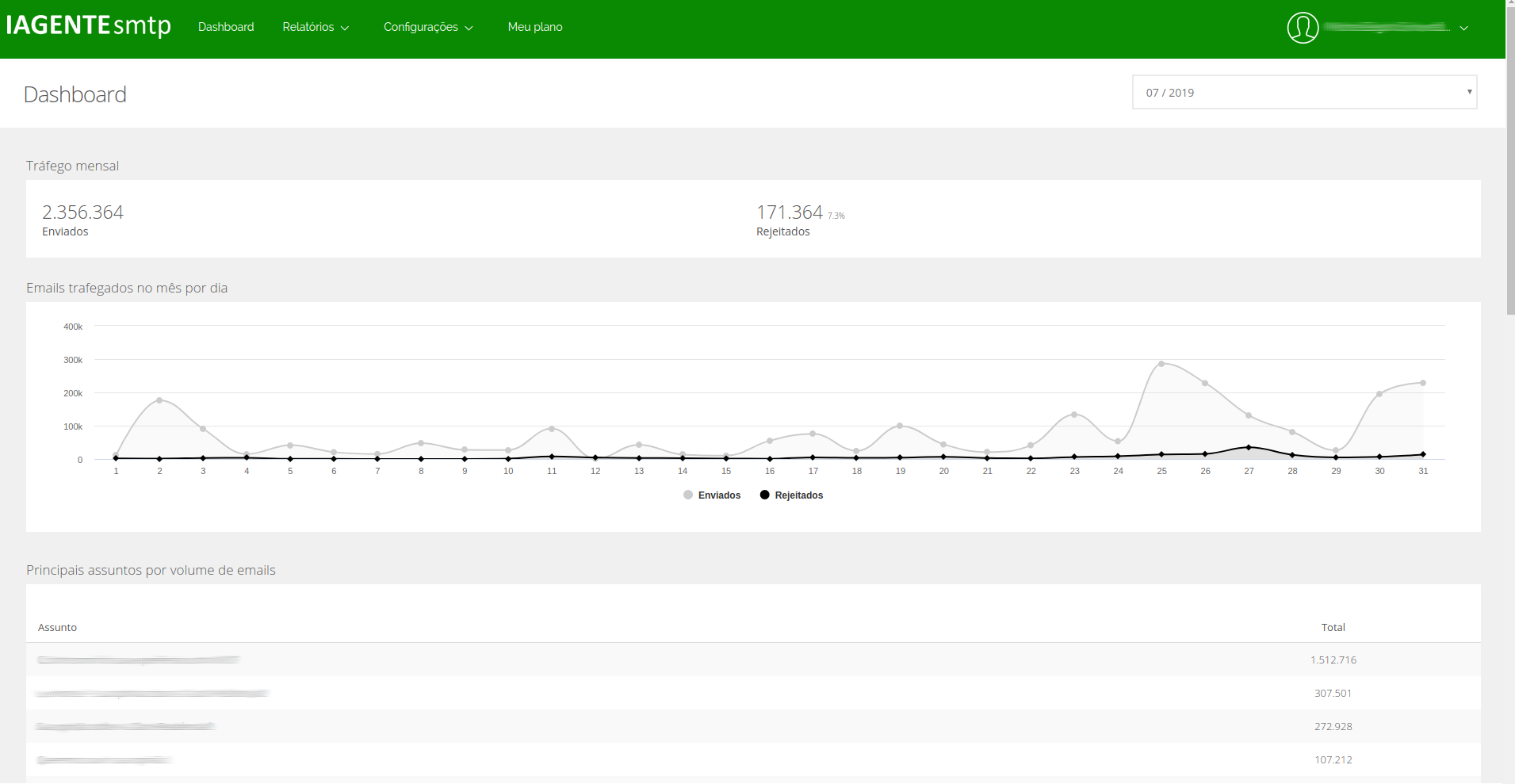Click the Rejeitados total of 171.364
1515x784 pixels.
(x=790, y=212)
